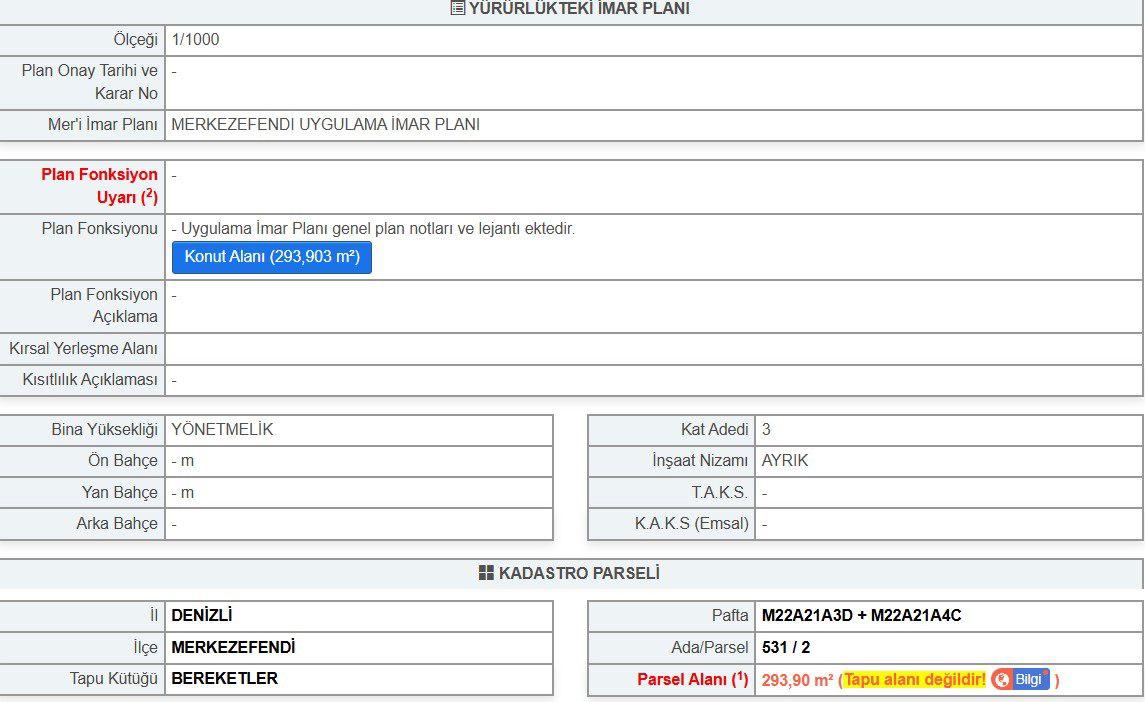Click the İlçe value MERKEZEFENDİ
The height and width of the screenshot is (702, 1145).
[233, 648]
